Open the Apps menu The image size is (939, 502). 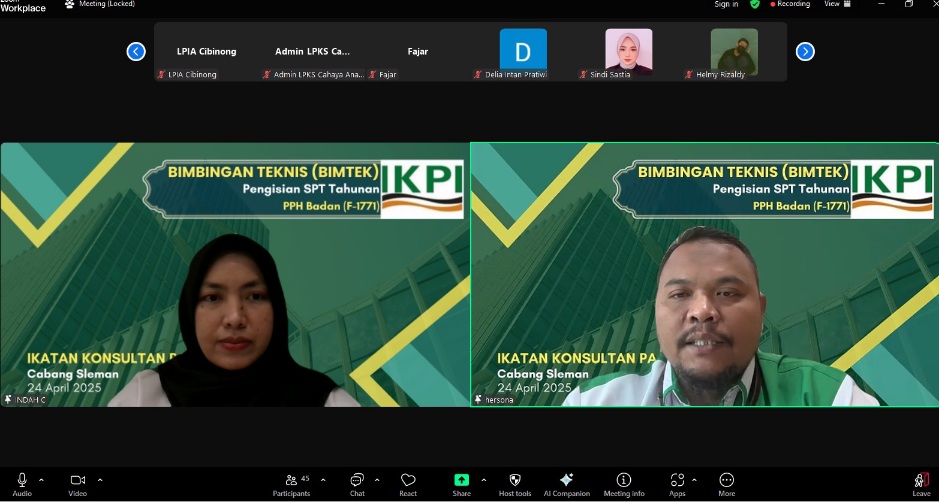(x=677, y=485)
